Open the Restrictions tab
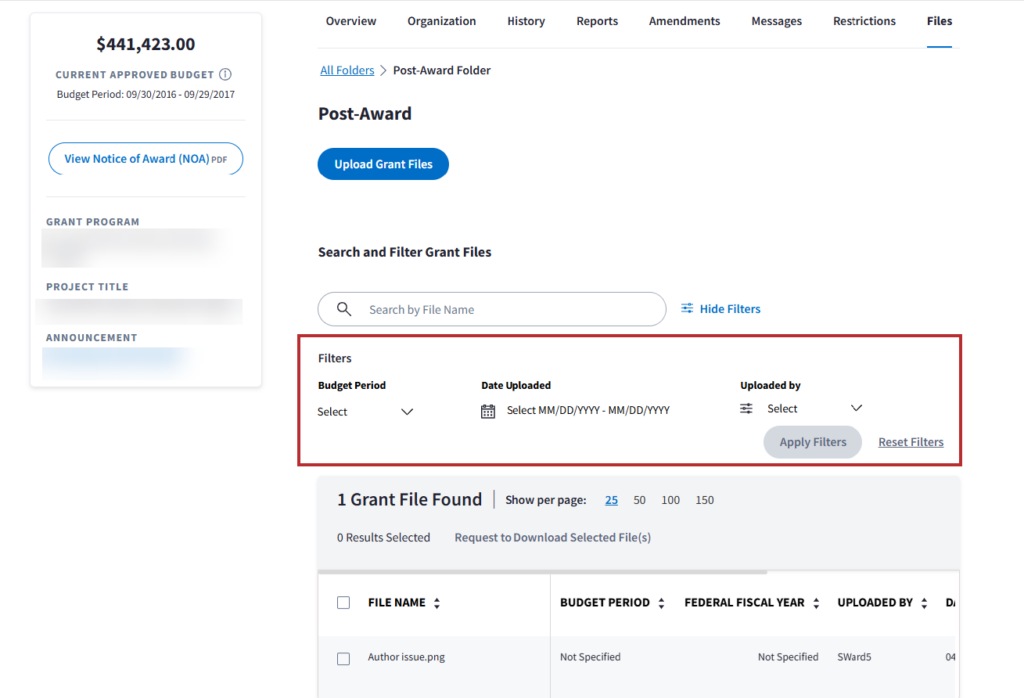The width and height of the screenshot is (1024, 698). [864, 21]
